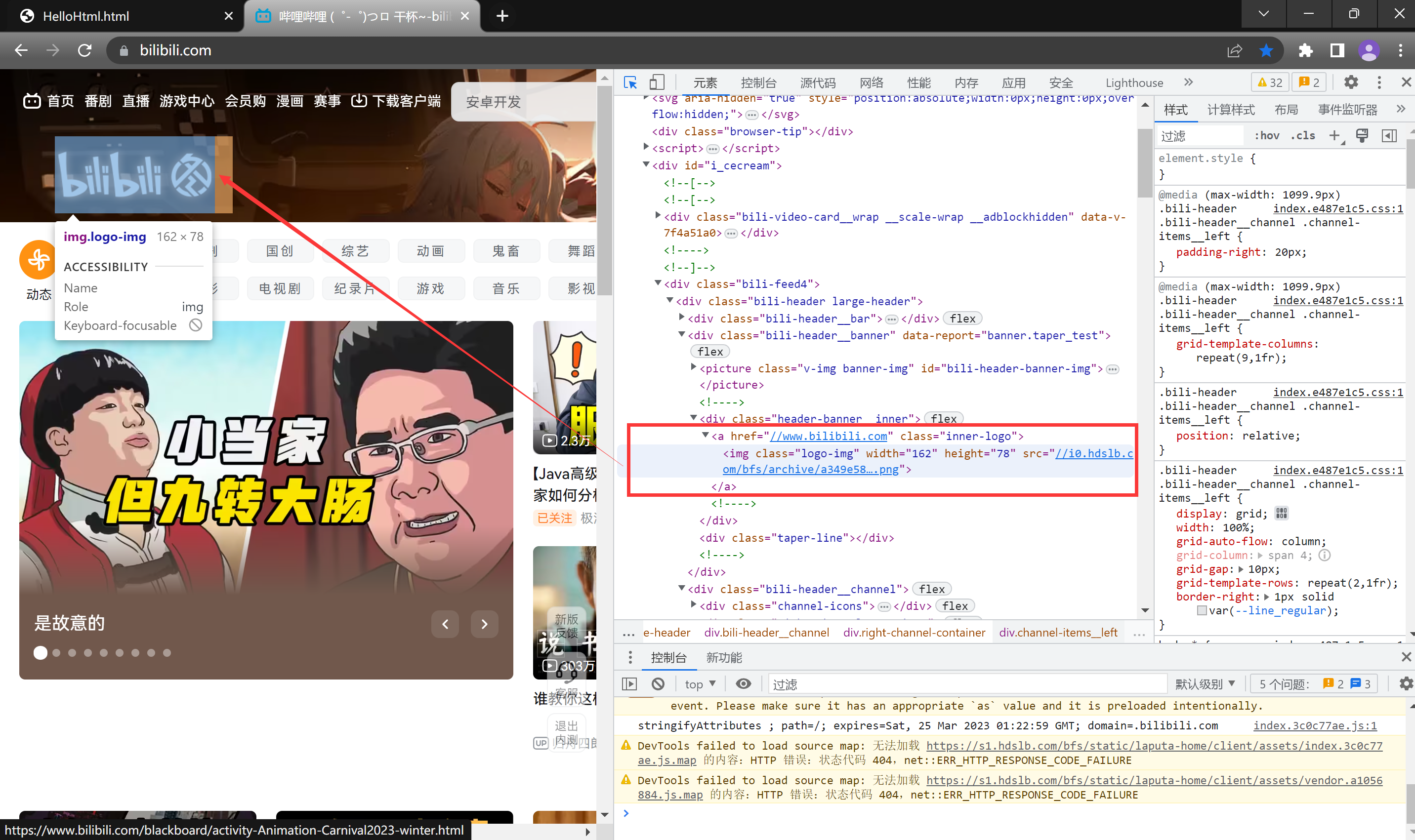Open the Lighthouse tab

(x=1134, y=82)
